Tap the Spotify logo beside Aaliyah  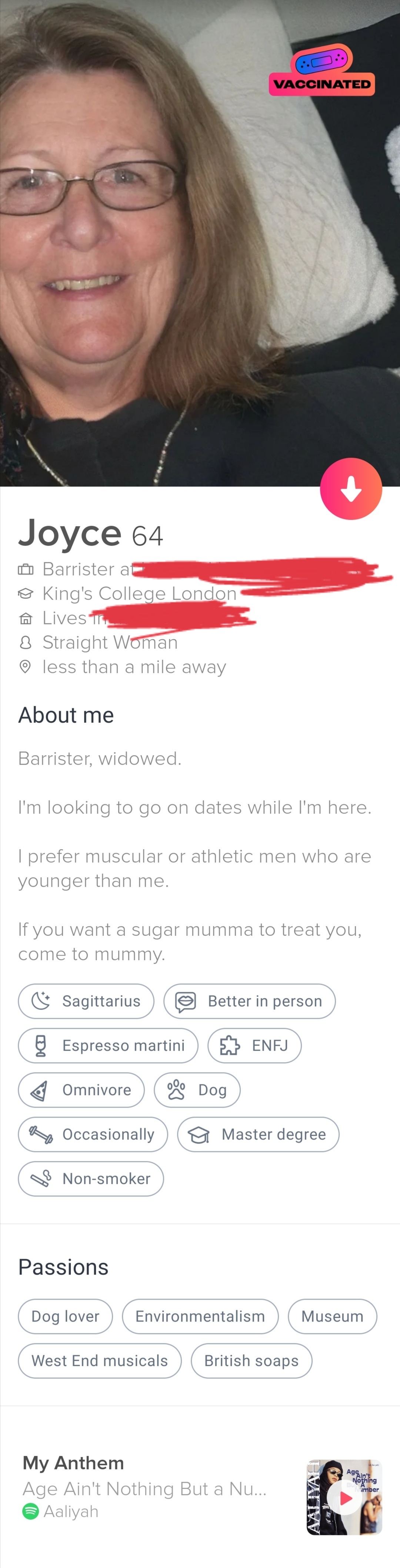point(30,1511)
